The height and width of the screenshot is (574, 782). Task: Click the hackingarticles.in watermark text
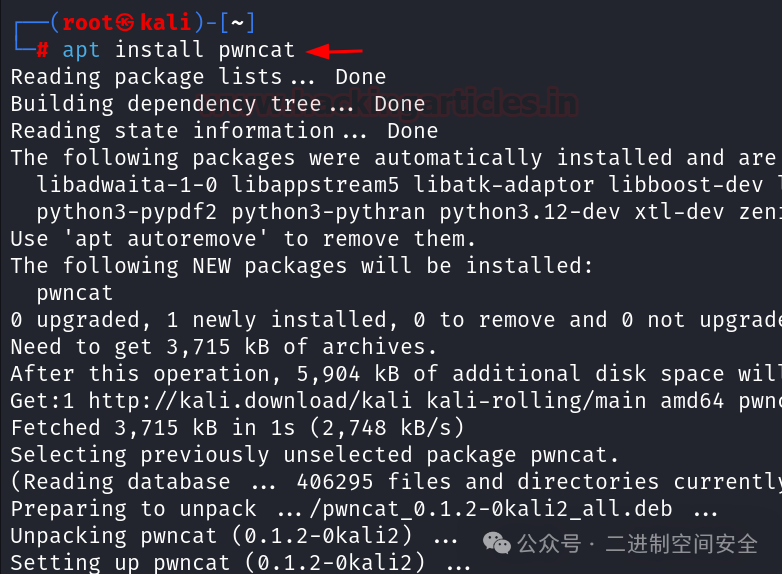point(389,103)
